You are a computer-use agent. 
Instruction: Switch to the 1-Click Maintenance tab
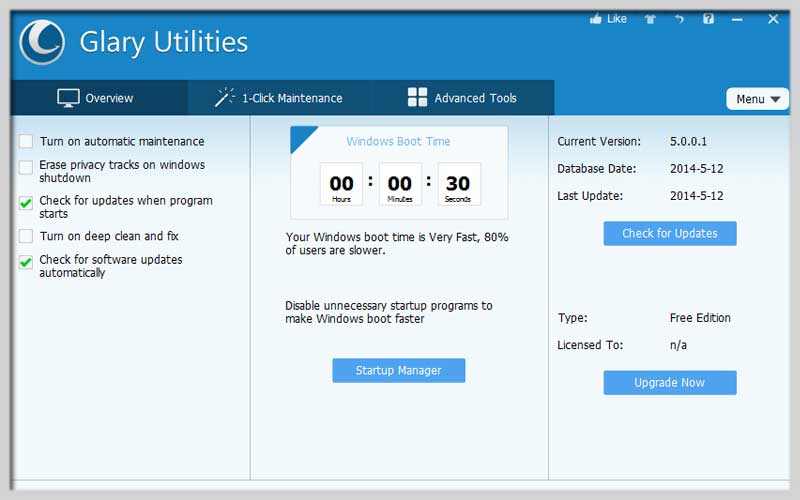pos(279,97)
